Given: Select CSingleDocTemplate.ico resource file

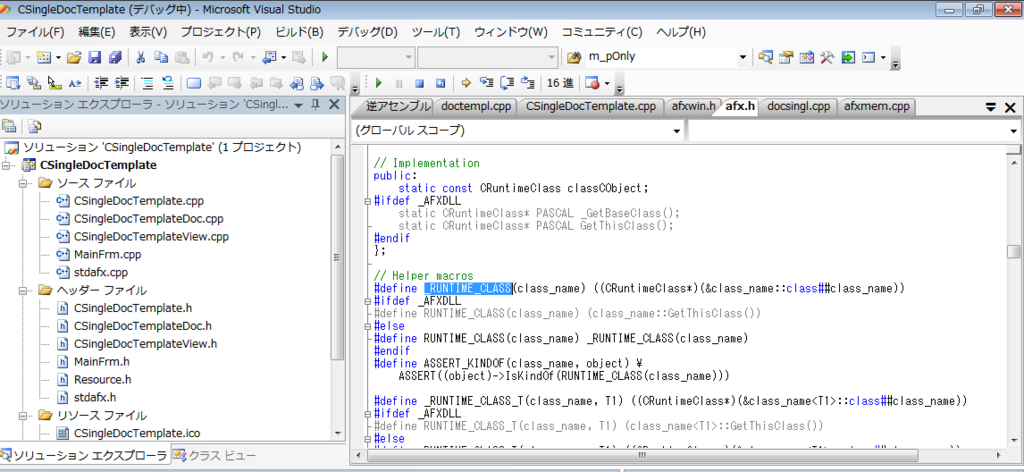Looking at the screenshot, I should [x=137, y=432].
